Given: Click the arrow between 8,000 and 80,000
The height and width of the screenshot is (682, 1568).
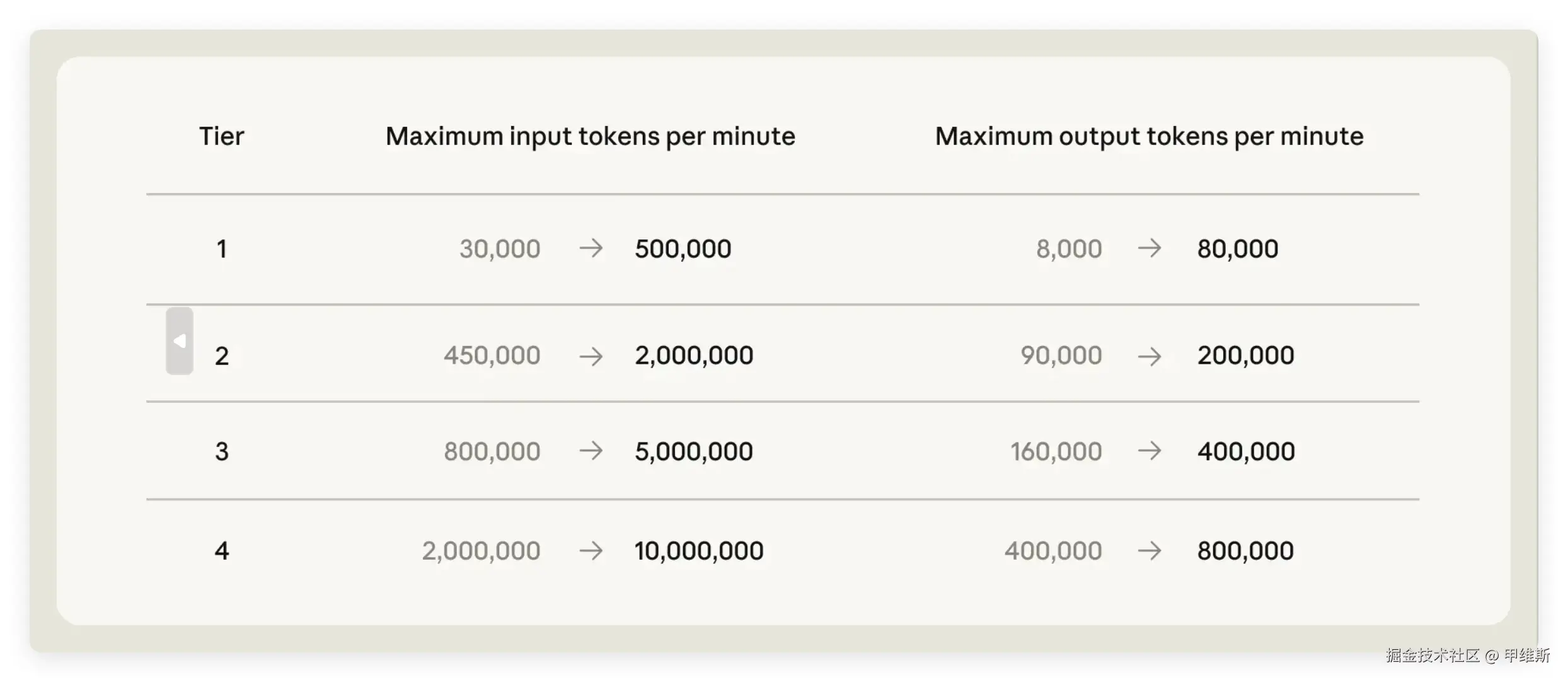Looking at the screenshot, I should point(1149,248).
